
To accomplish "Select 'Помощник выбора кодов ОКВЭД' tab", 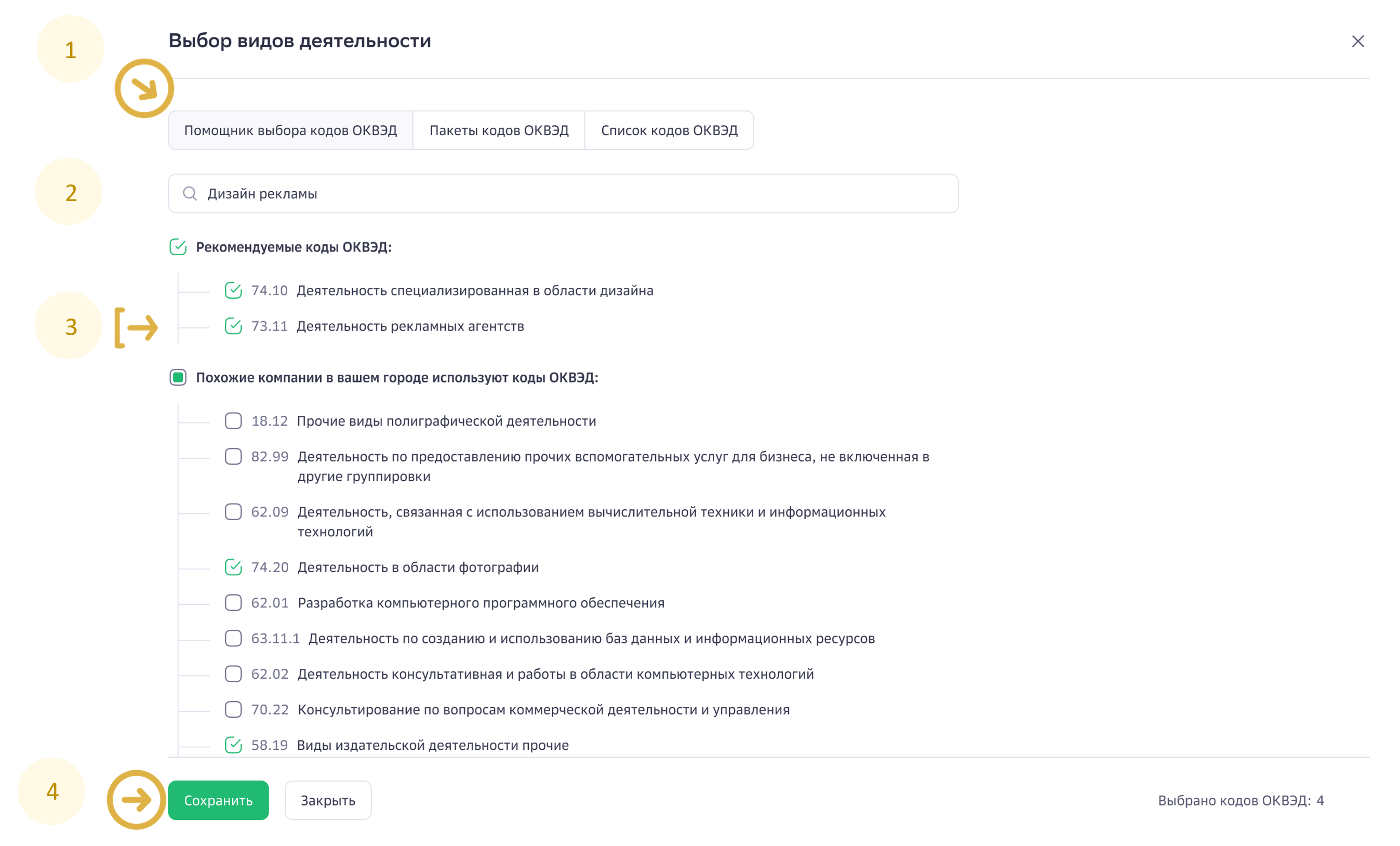I will (290, 131).
